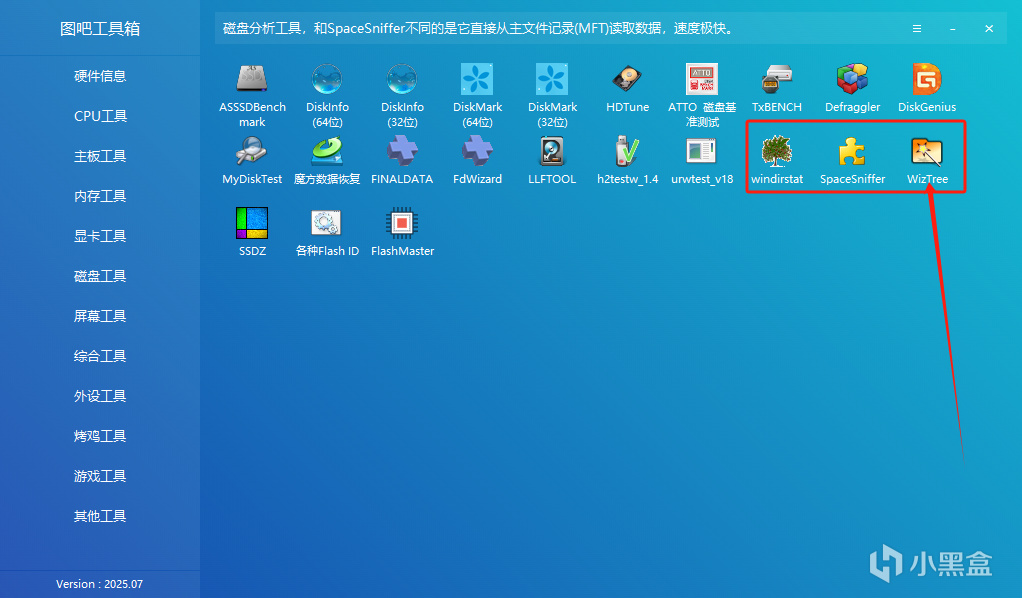Launch 各种Flash ID tool
Image resolution: width=1022 pixels, height=598 pixels.
tap(327, 232)
